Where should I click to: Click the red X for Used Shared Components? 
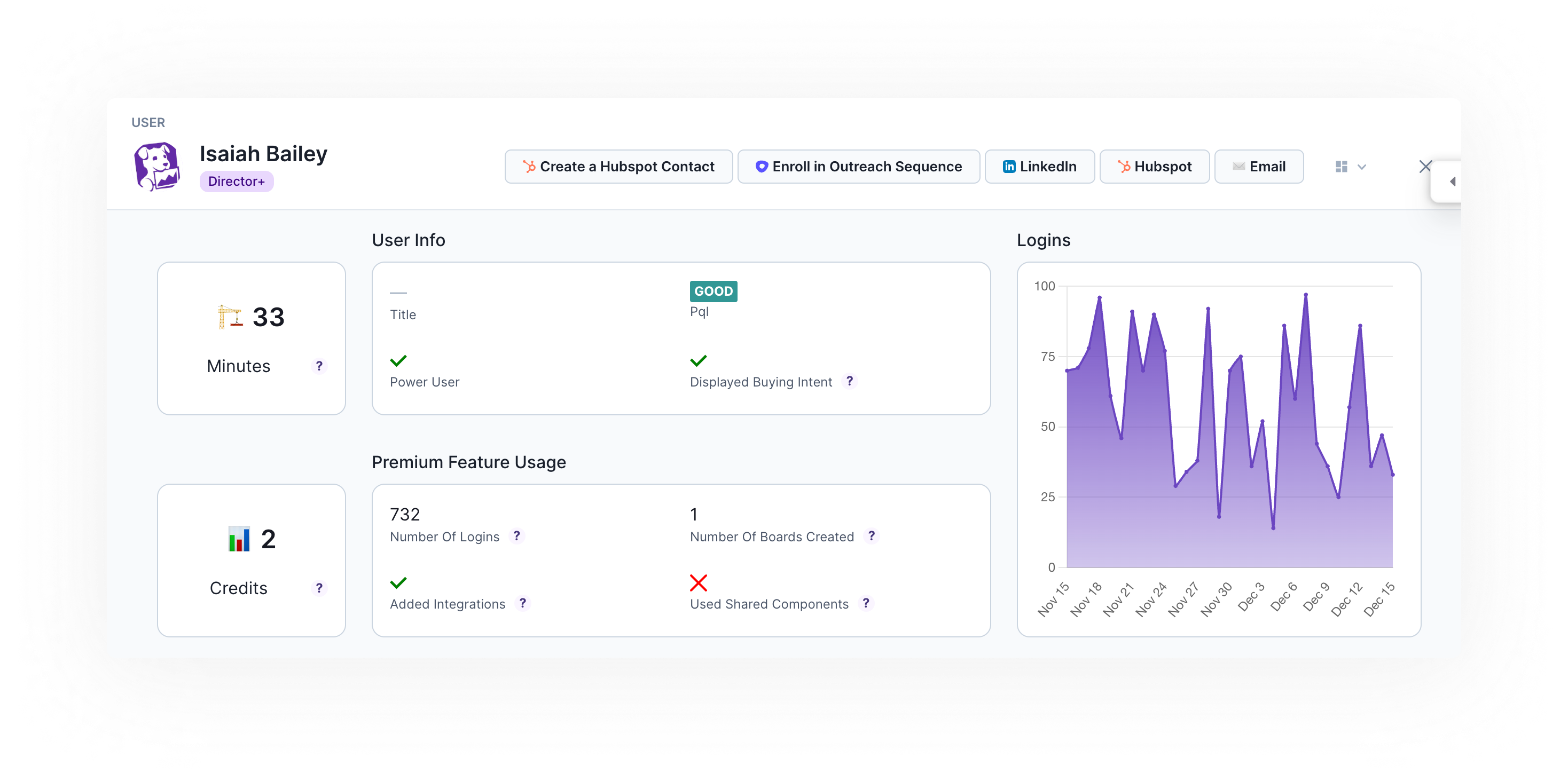(698, 583)
